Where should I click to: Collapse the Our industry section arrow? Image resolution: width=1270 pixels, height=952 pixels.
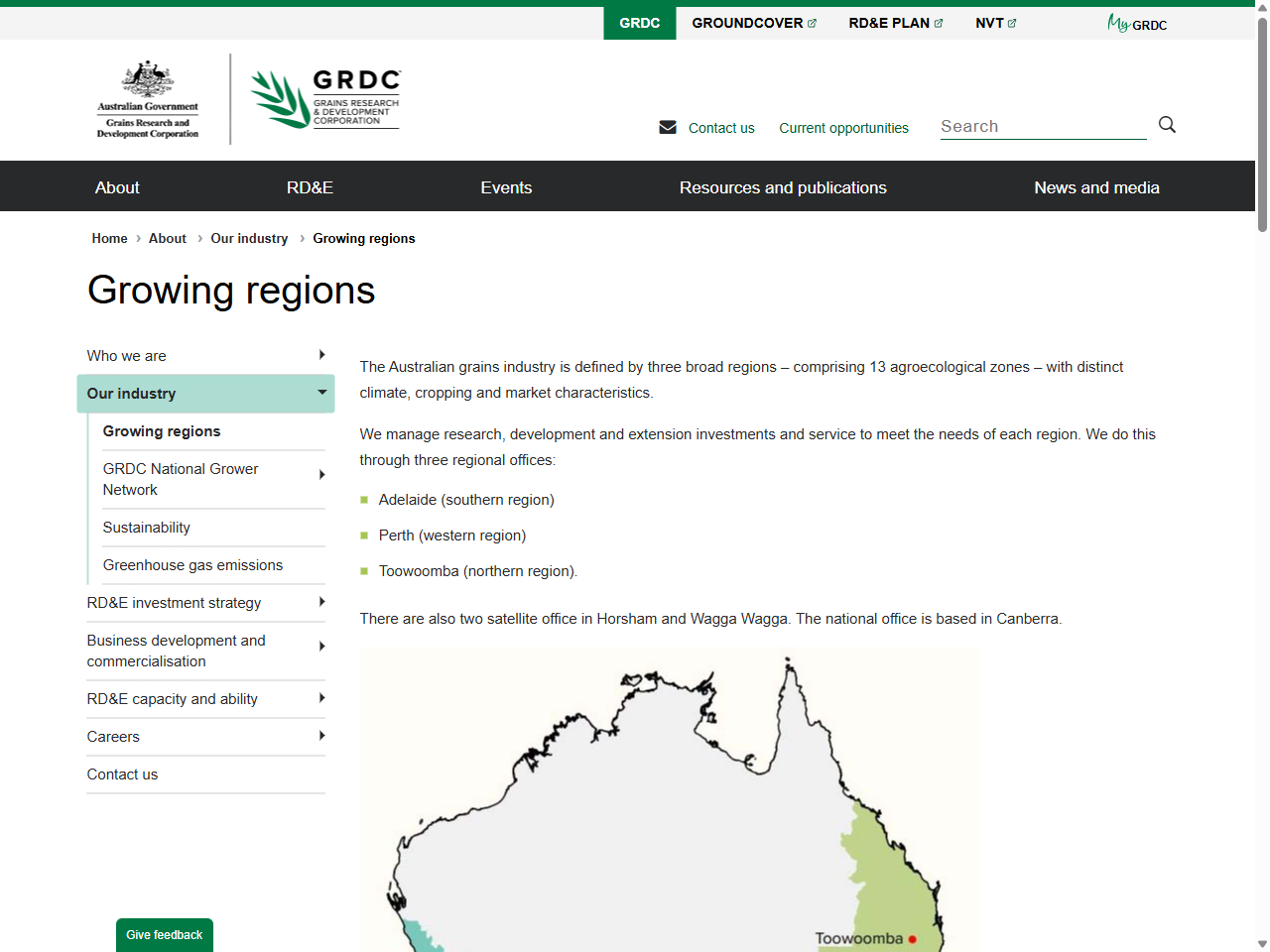[321, 393]
